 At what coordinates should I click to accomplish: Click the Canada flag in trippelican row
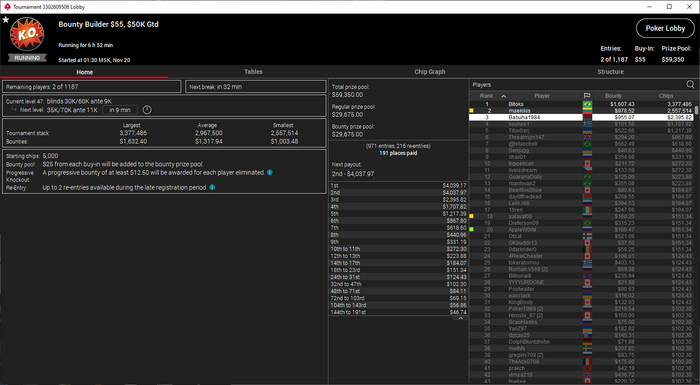[587, 163]
